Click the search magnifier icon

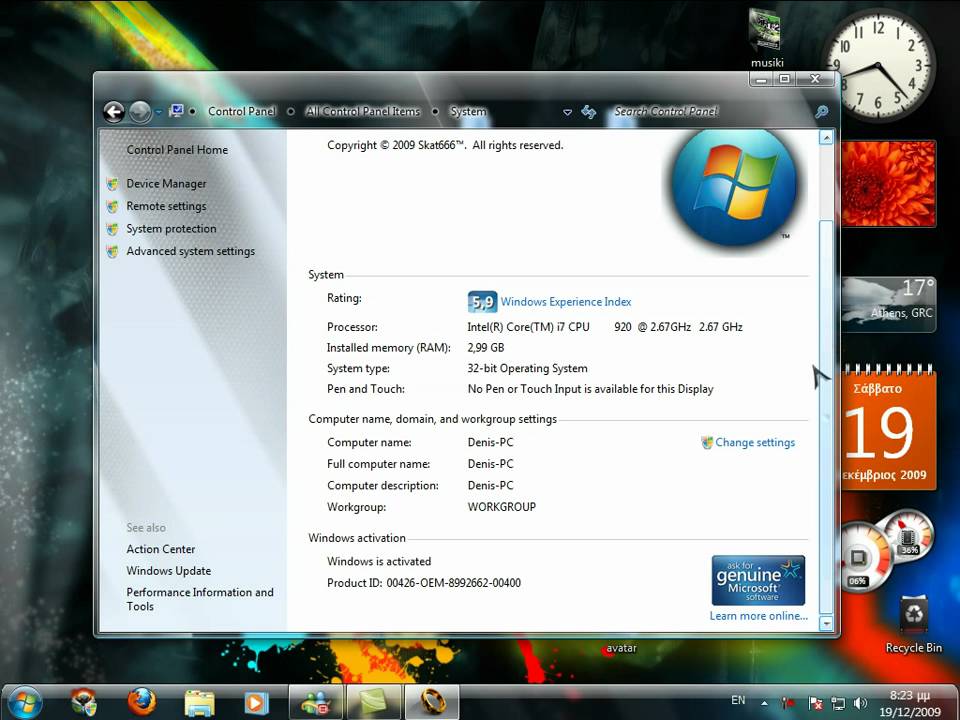(x=822, y=111)
